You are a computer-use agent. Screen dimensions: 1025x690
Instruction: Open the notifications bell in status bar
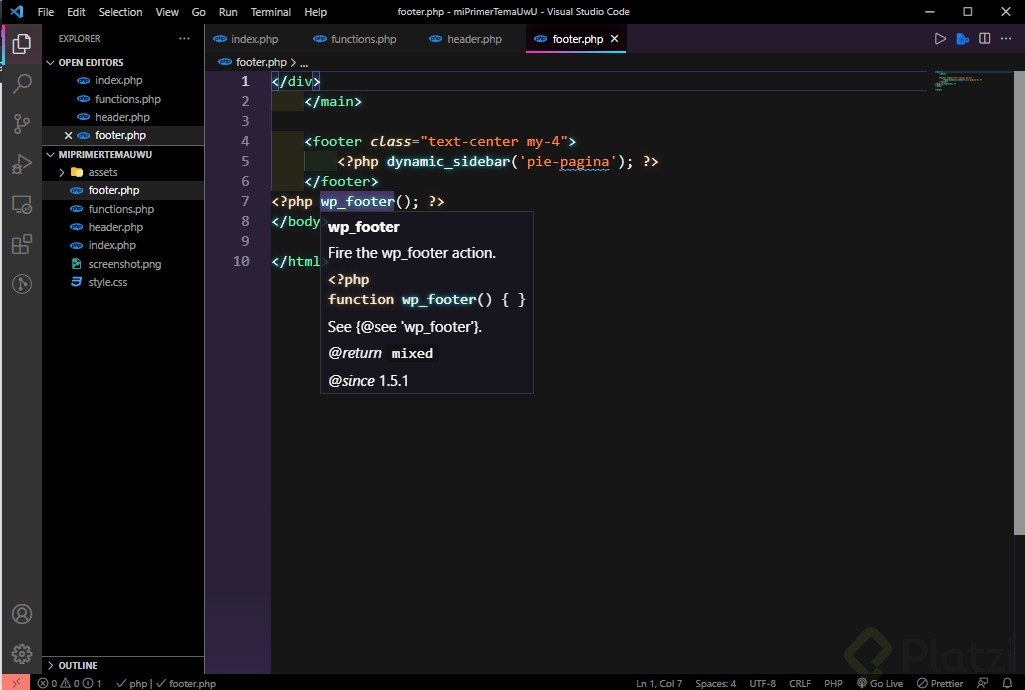[x=1008, y=683]
